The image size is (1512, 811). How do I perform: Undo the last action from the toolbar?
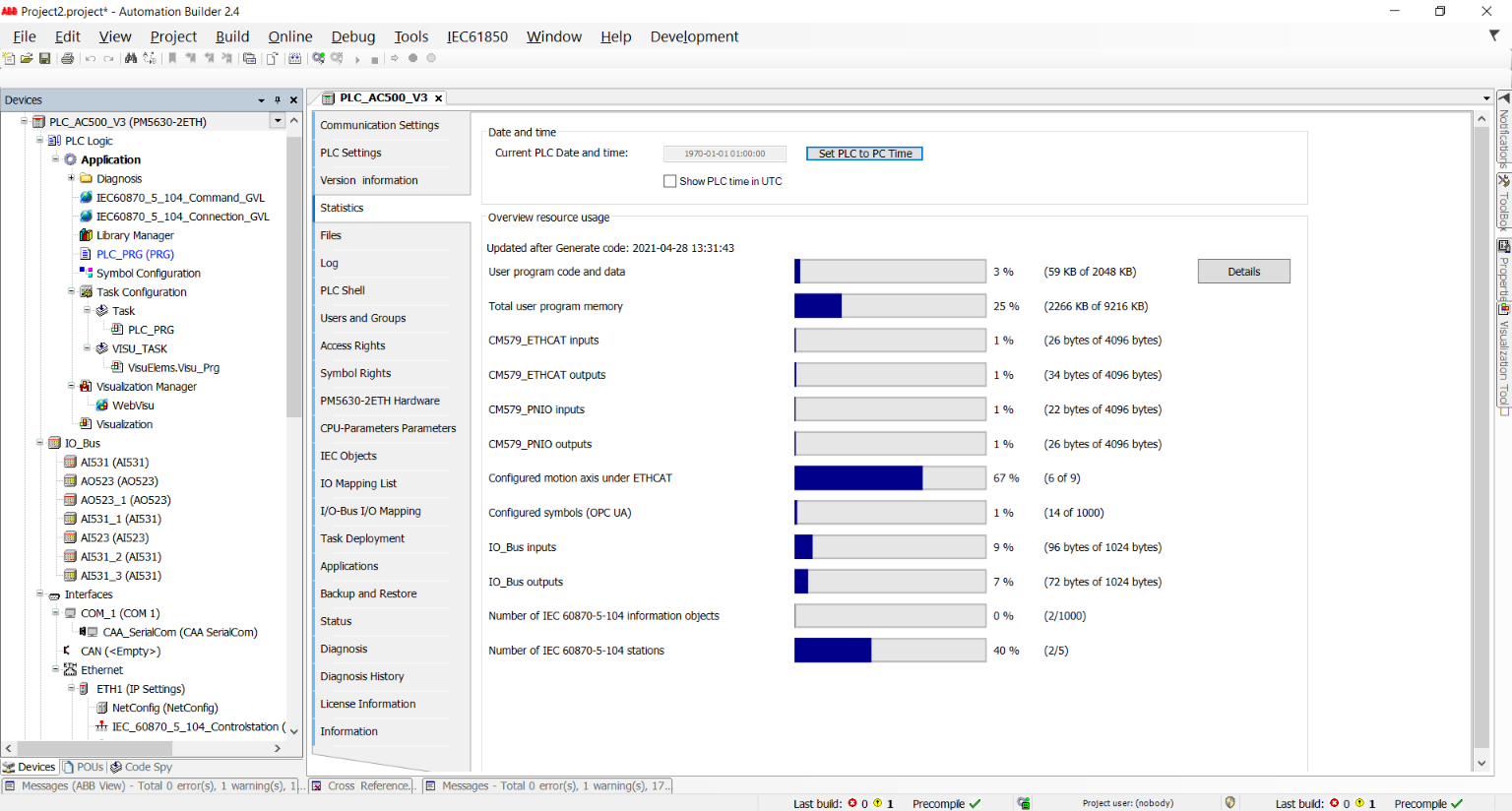tap(90, 58)
